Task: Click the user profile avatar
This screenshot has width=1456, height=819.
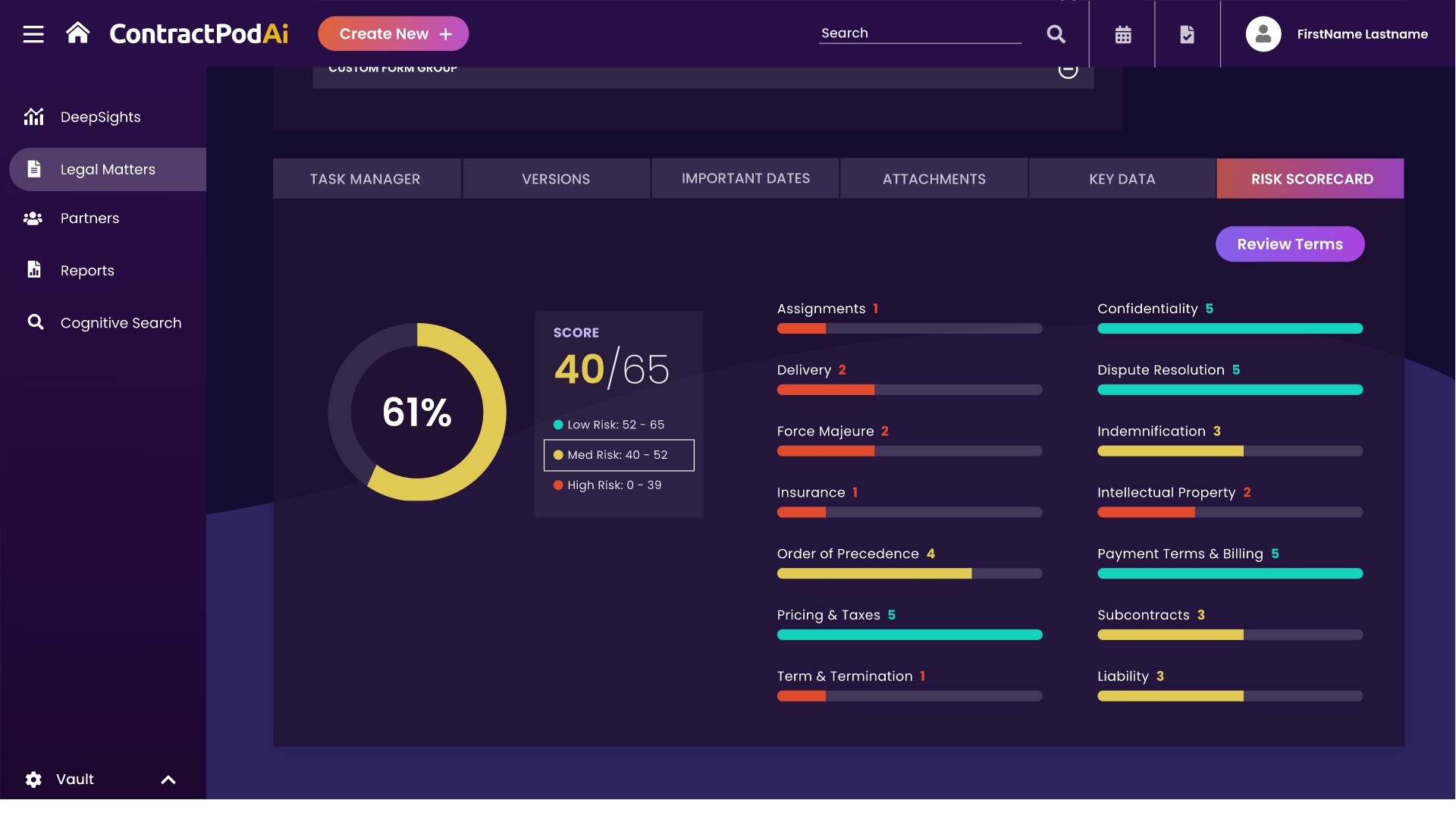Action: [1263, 34]
